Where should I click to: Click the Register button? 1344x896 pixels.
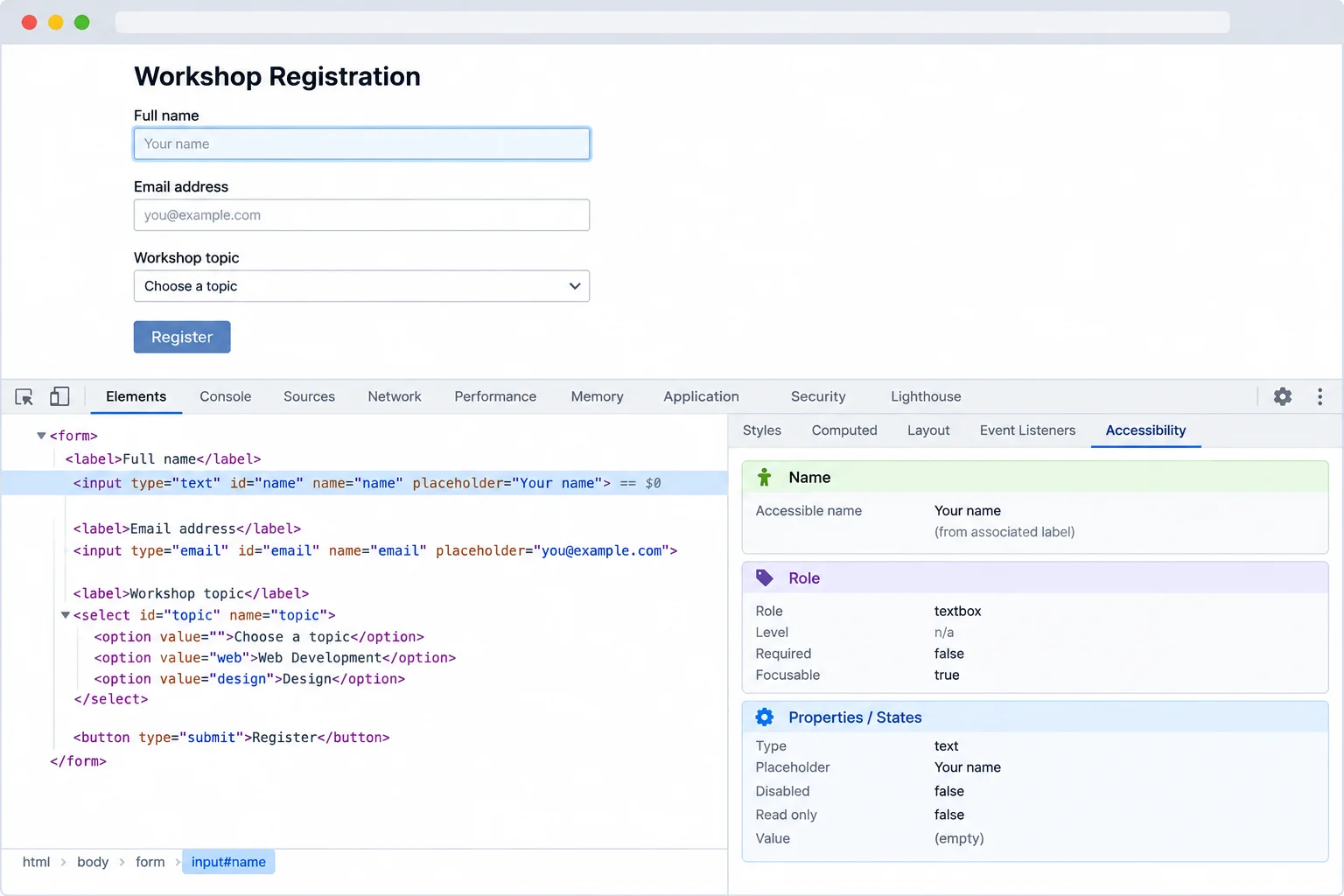point(182,337)
